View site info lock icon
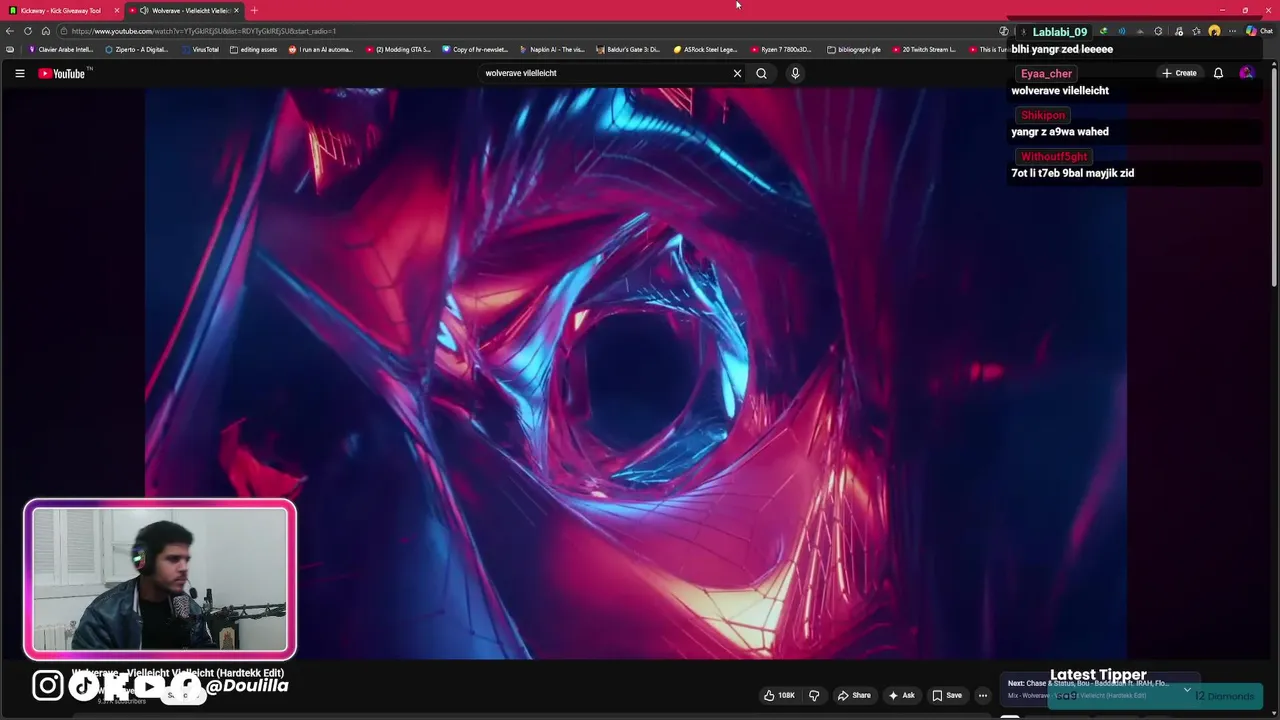 [63, 31]
